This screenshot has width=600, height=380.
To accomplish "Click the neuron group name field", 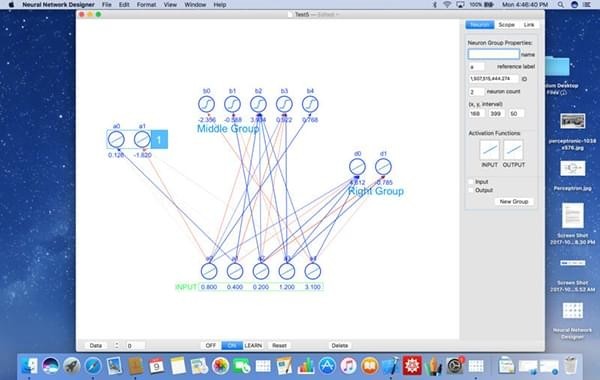I will [494, 54].
